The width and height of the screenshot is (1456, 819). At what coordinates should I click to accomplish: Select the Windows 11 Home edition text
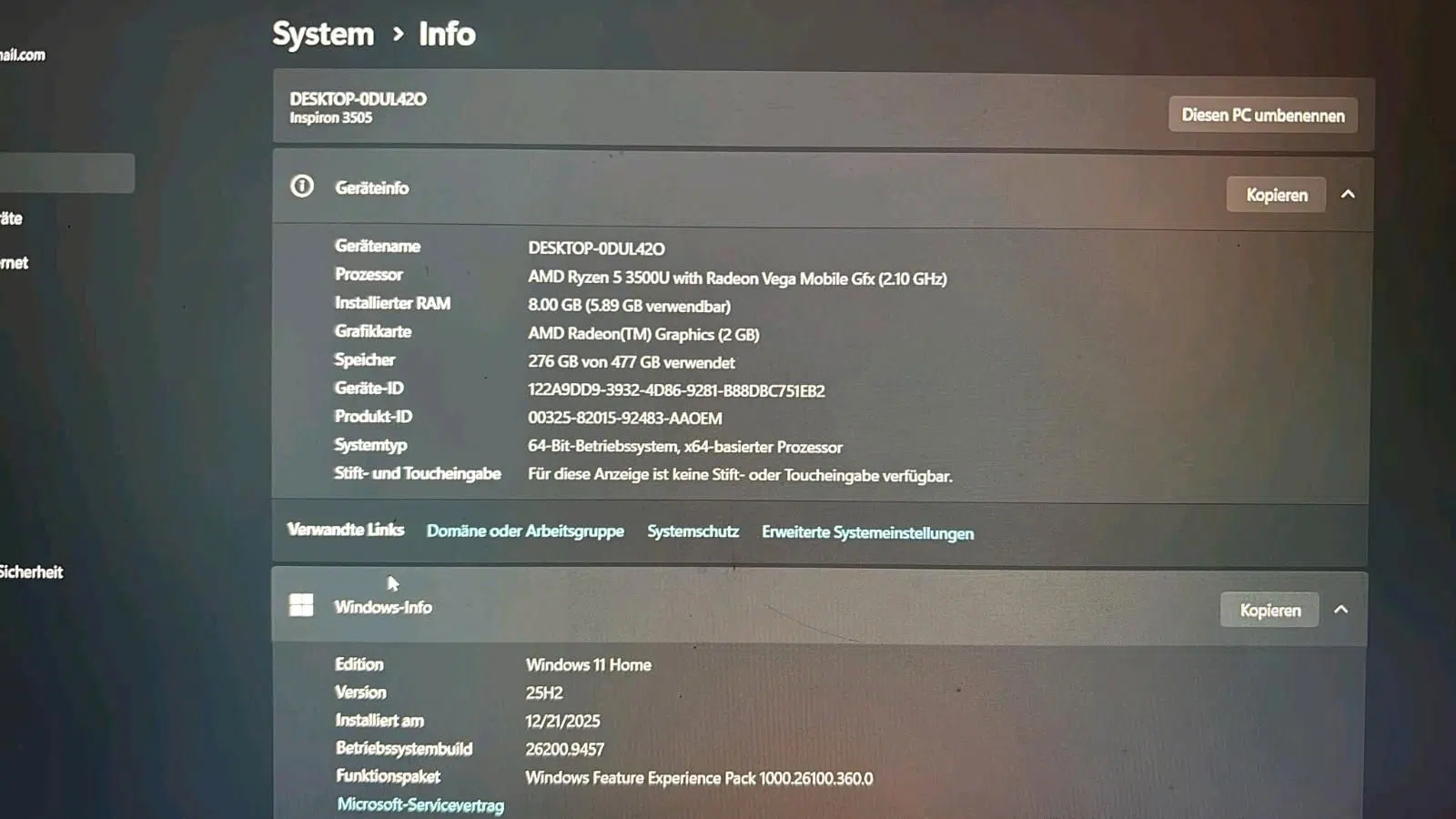pyautogui.click(x=588, y=665)
